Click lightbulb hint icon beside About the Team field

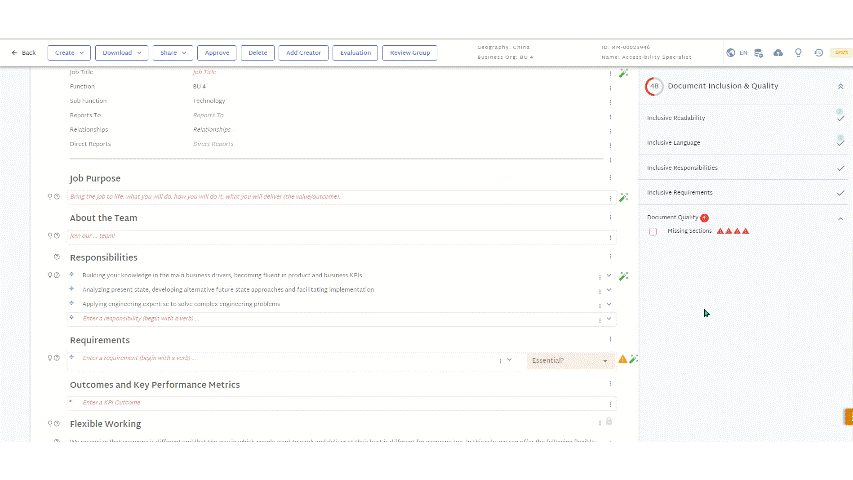(50, 236)
